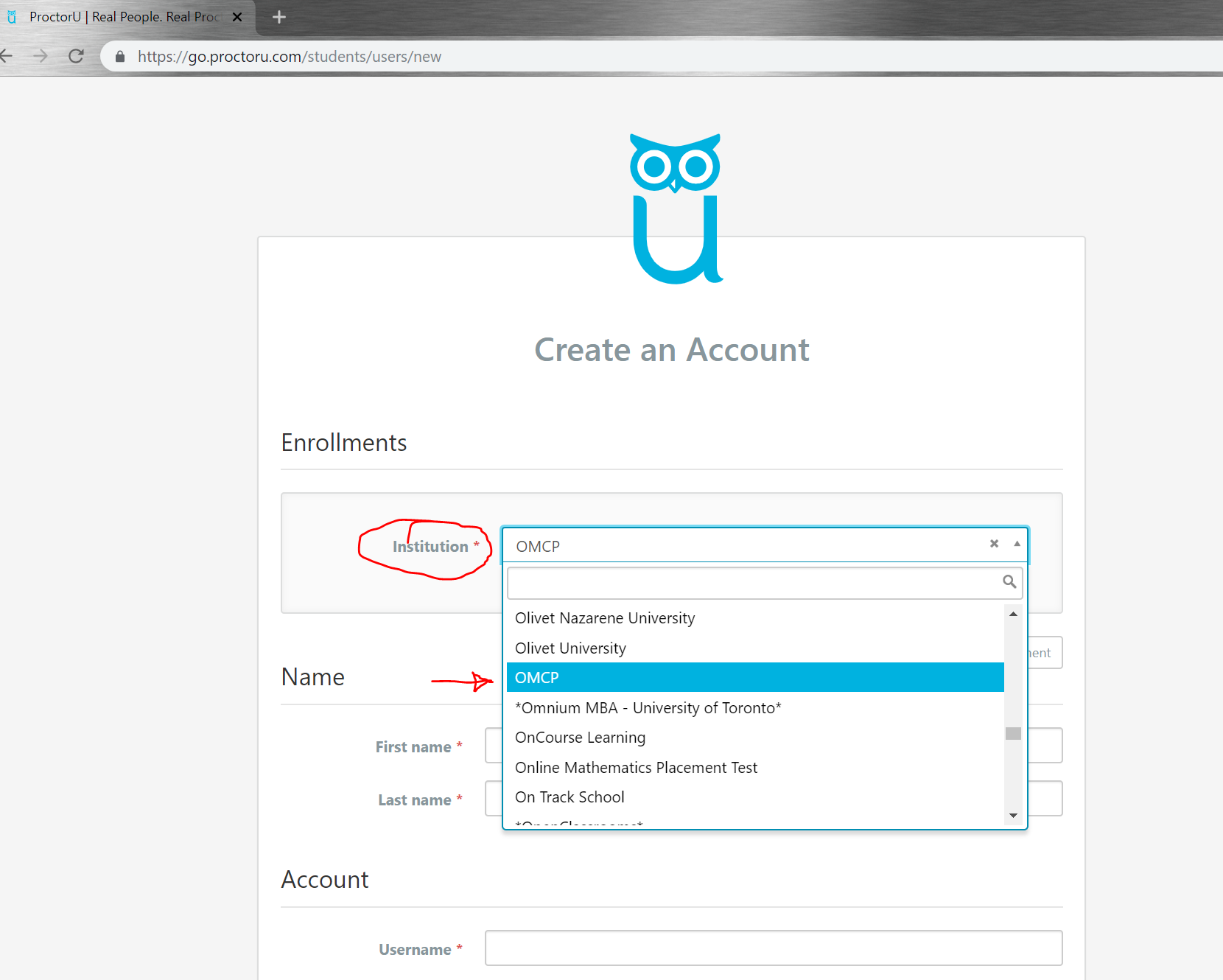Collapse the Institution dropdown arrow
The image size is (1223, 980).
pyautogui.click(x=1017, y=544)
